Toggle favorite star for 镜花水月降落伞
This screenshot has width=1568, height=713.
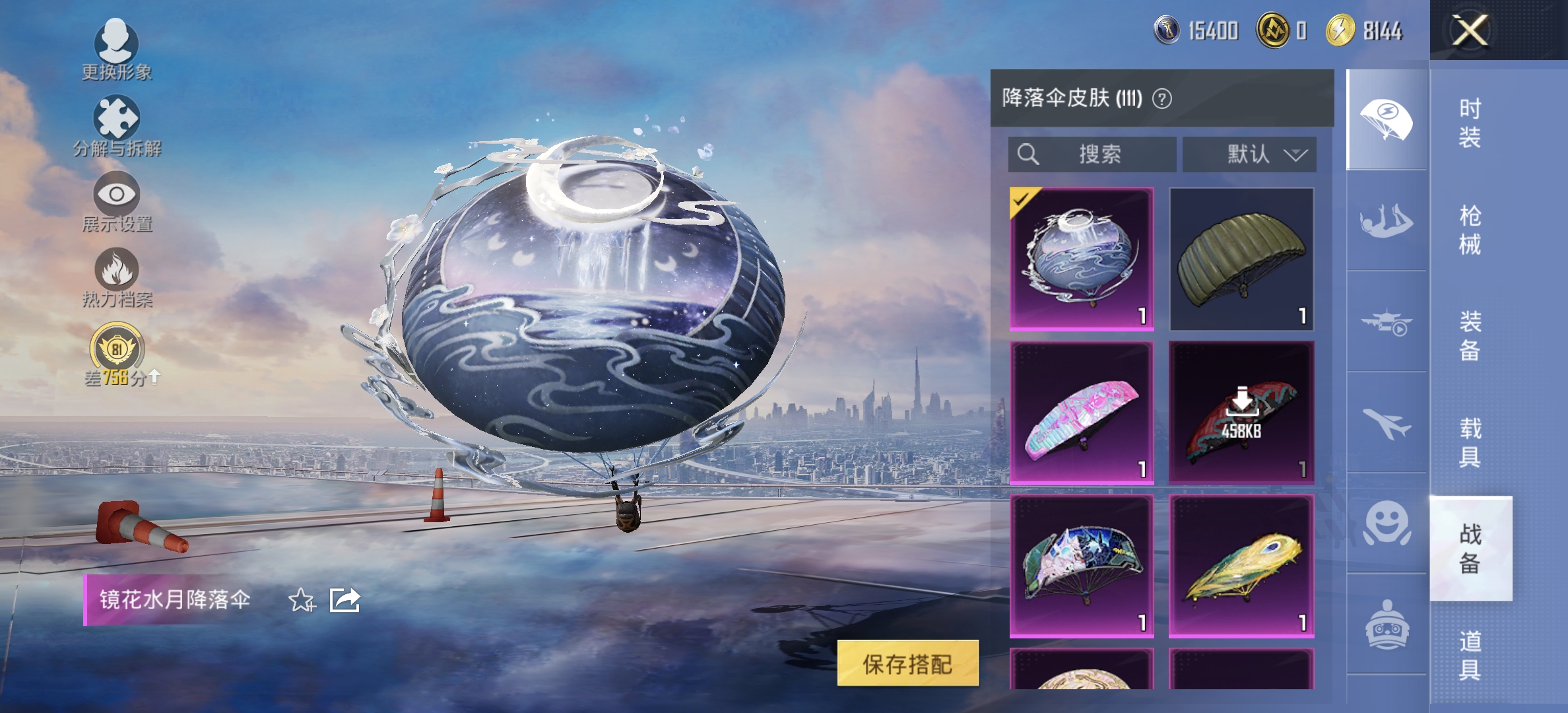[302, 600]
